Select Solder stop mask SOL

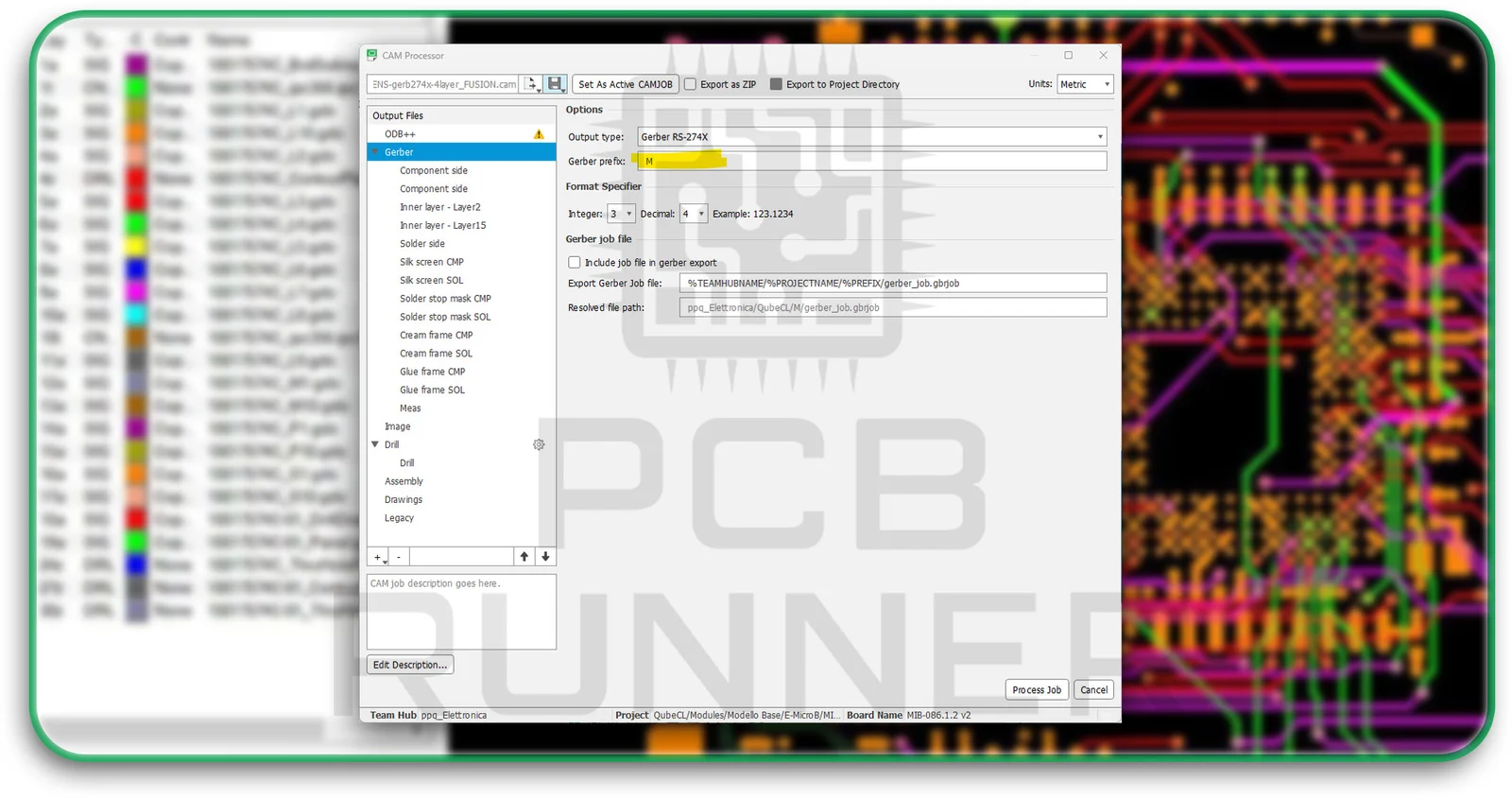pos(445,317)
